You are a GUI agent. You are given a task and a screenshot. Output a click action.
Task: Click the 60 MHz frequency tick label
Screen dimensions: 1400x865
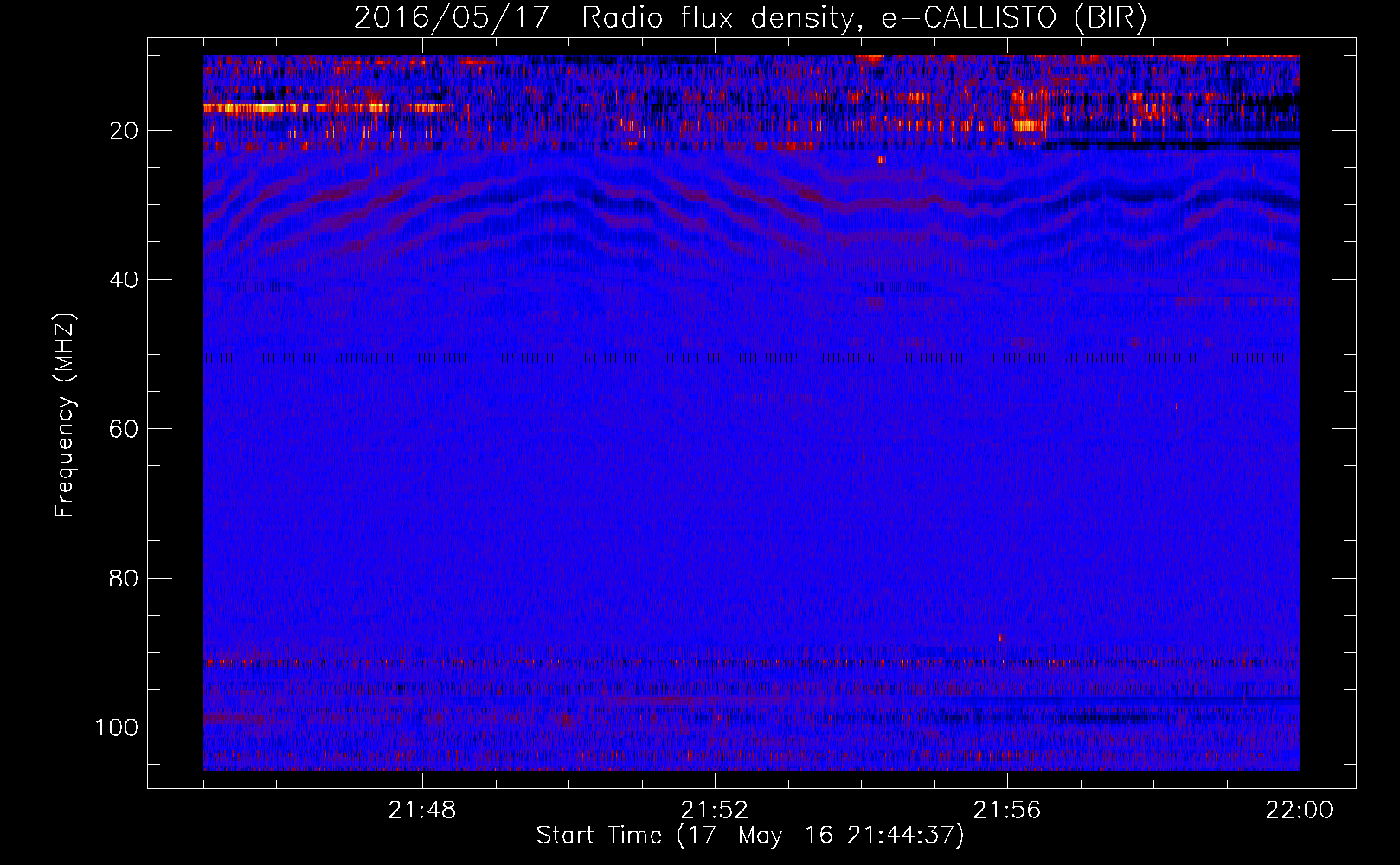[124, 429]
